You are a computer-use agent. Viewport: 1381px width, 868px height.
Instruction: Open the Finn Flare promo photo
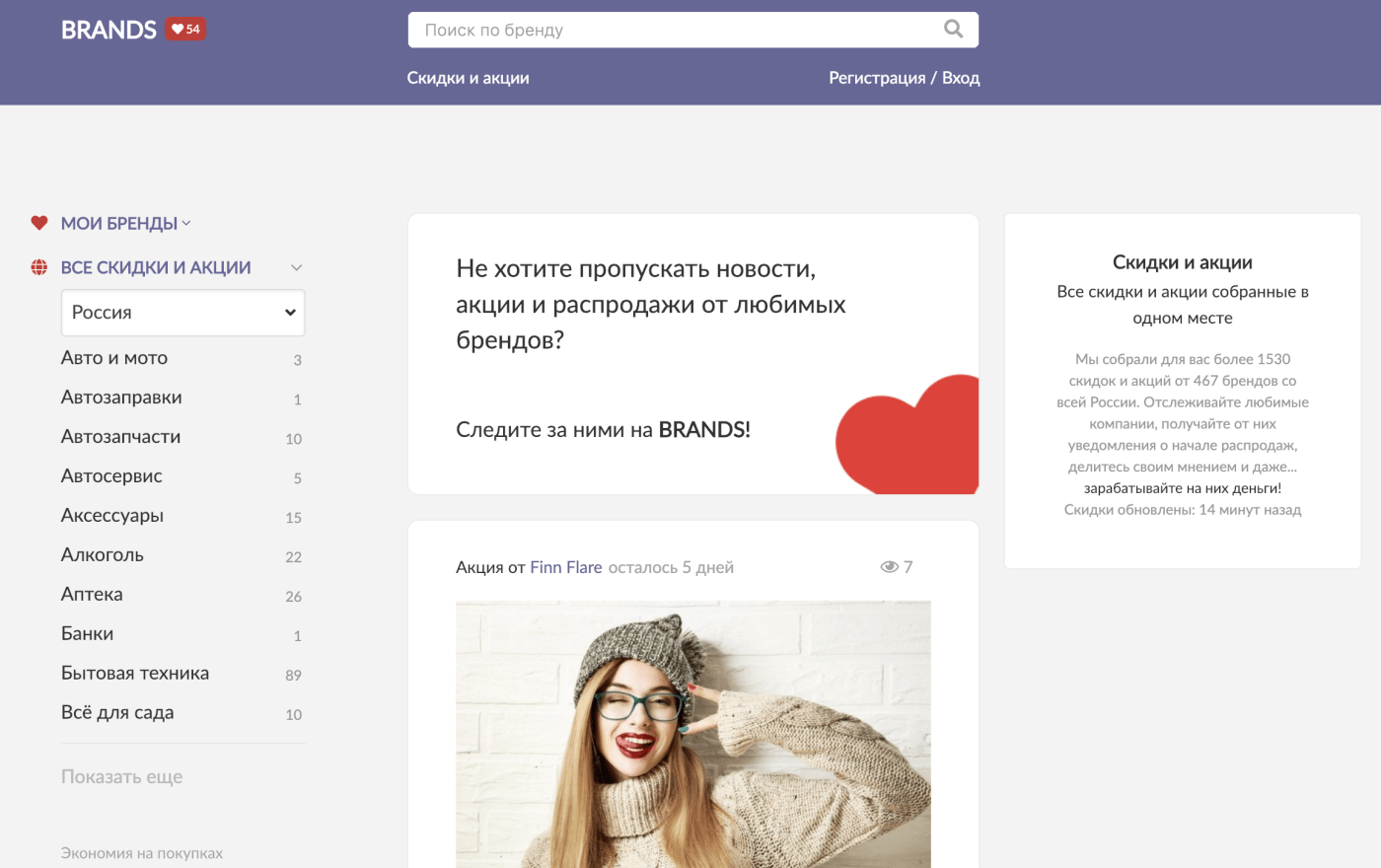(x=692, y=735)
